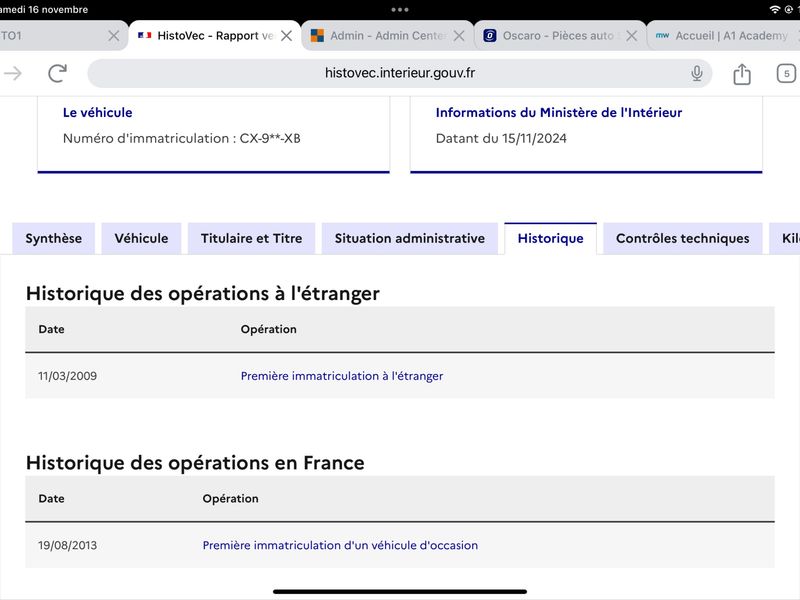
Task: Tap the forward navigation arrow
Action: (13, 73)
